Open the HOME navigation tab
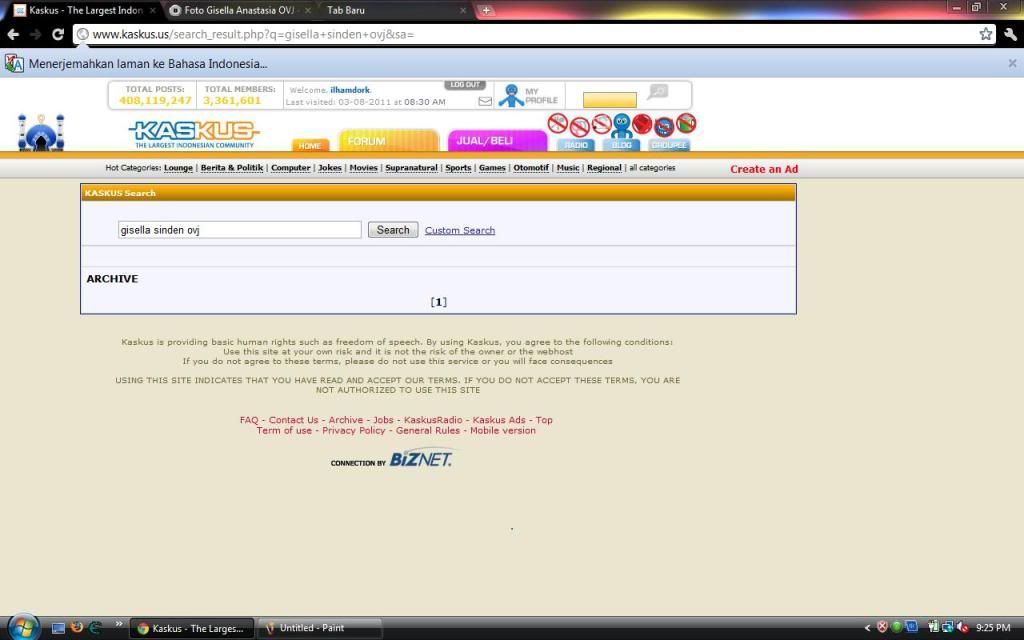This screenshot has width=1024, height=640. coord(310,145)
